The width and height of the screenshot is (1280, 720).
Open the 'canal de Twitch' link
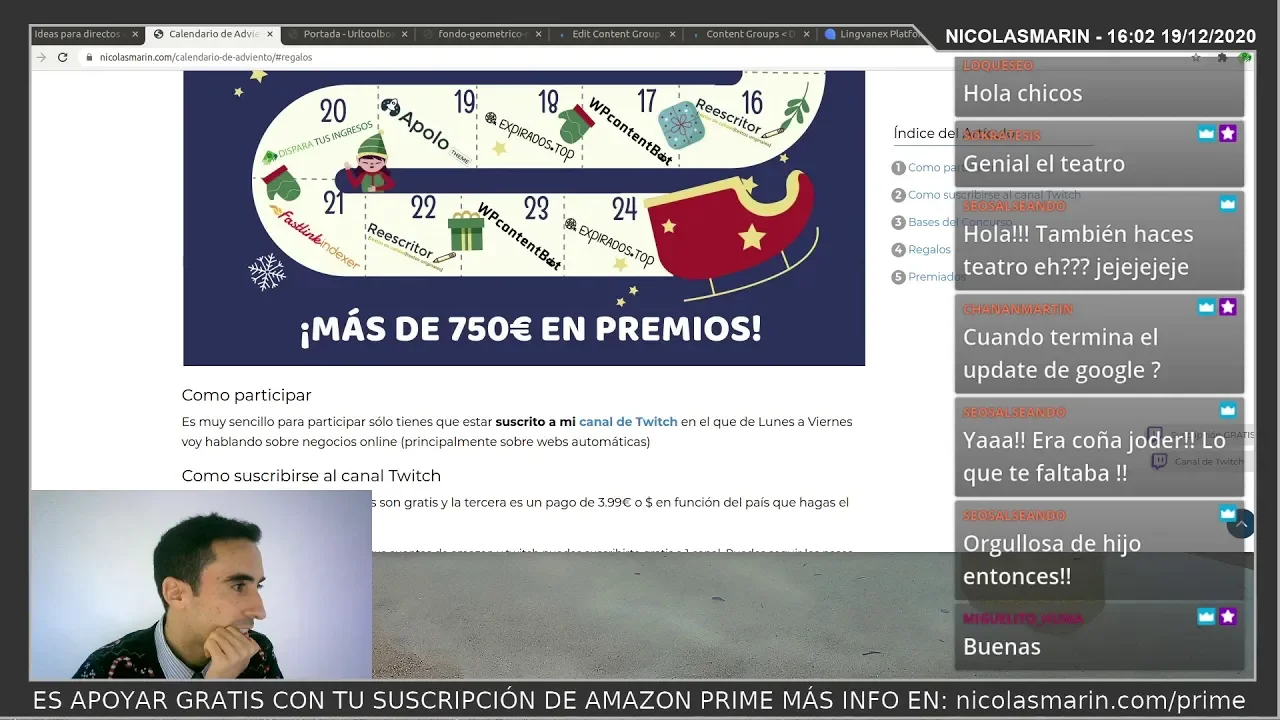tap(628, 422)
